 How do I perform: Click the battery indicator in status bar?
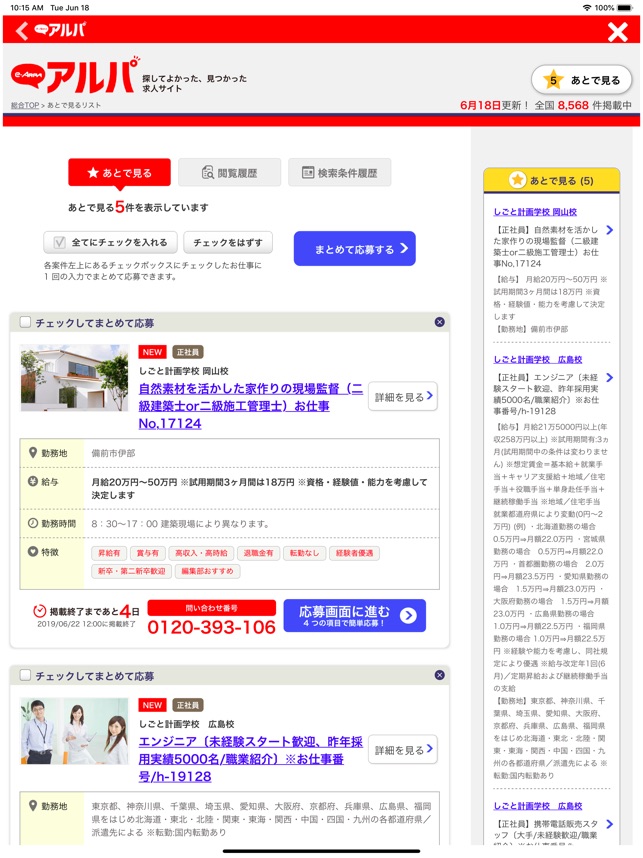(x=624, y=8)
